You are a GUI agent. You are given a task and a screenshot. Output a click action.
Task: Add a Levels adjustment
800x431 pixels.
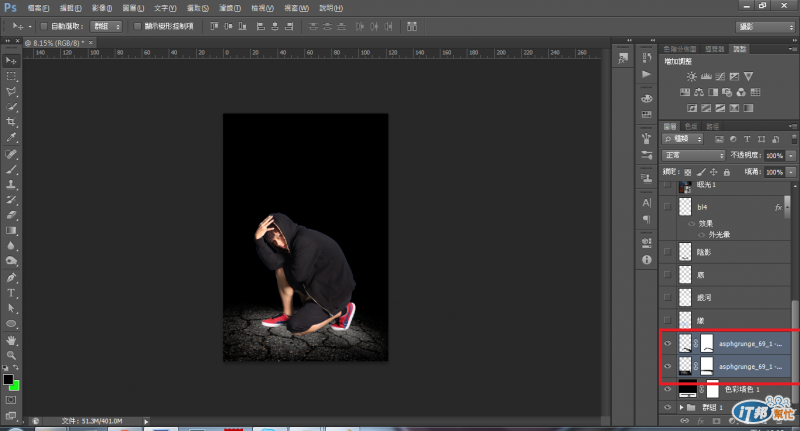(706, 77)
